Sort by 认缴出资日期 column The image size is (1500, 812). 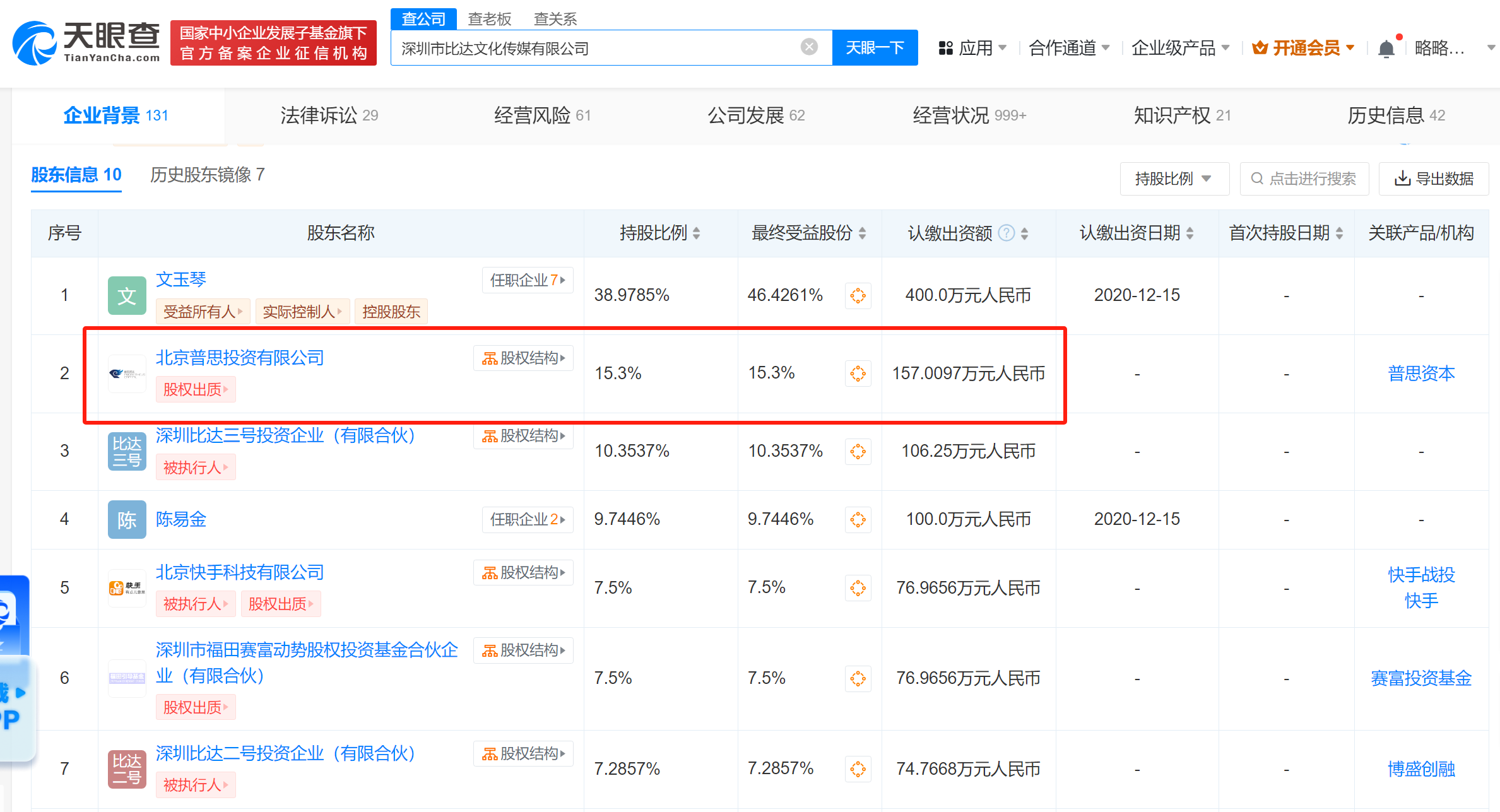point(1190,233)
